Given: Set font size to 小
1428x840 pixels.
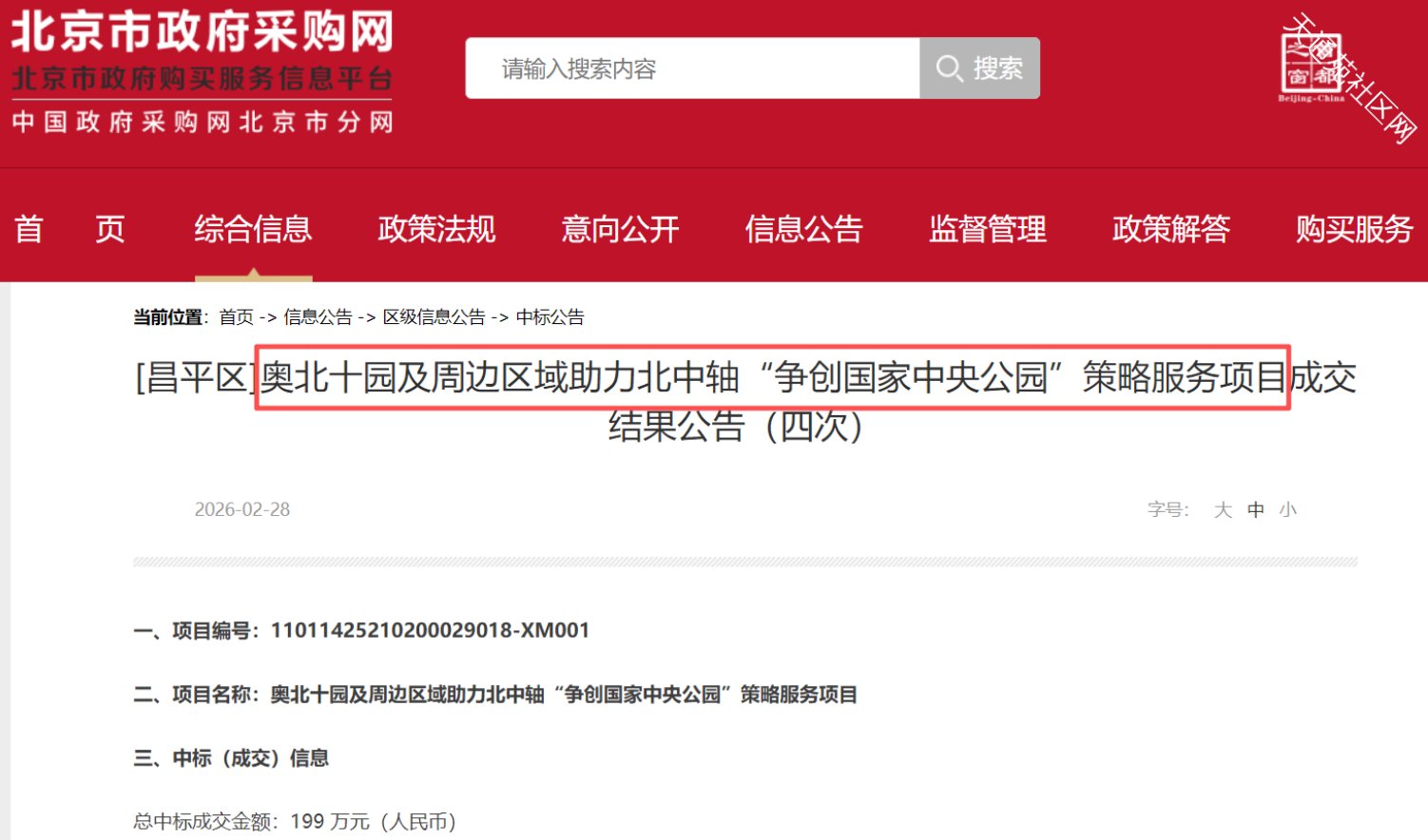Looking at the screenshot, I should coord(1287,509).
